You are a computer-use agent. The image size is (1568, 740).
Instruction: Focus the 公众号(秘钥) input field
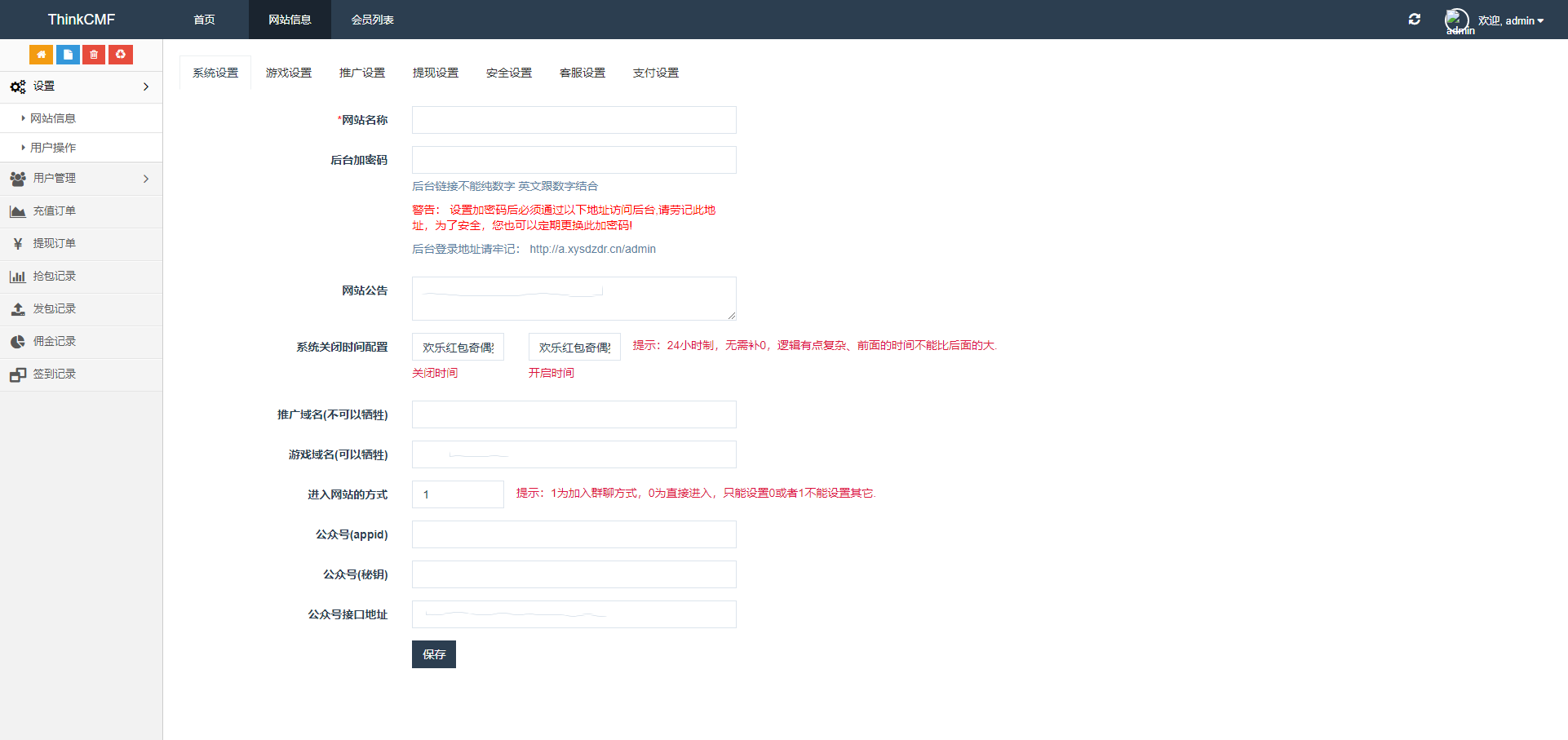574,574
